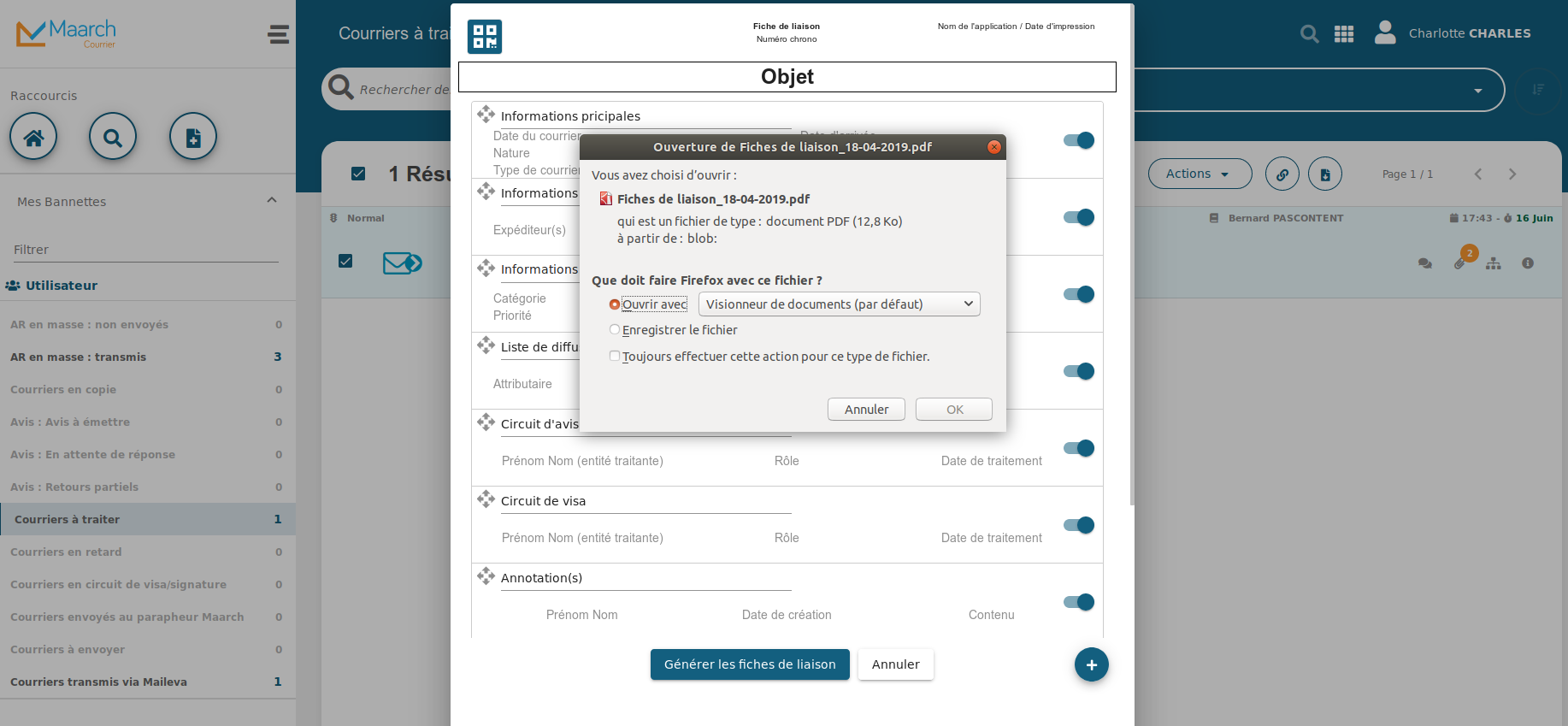Click the new document shortcut icon
The image size is (1568, 726).
pyautogui.click(x=193, y=137)
